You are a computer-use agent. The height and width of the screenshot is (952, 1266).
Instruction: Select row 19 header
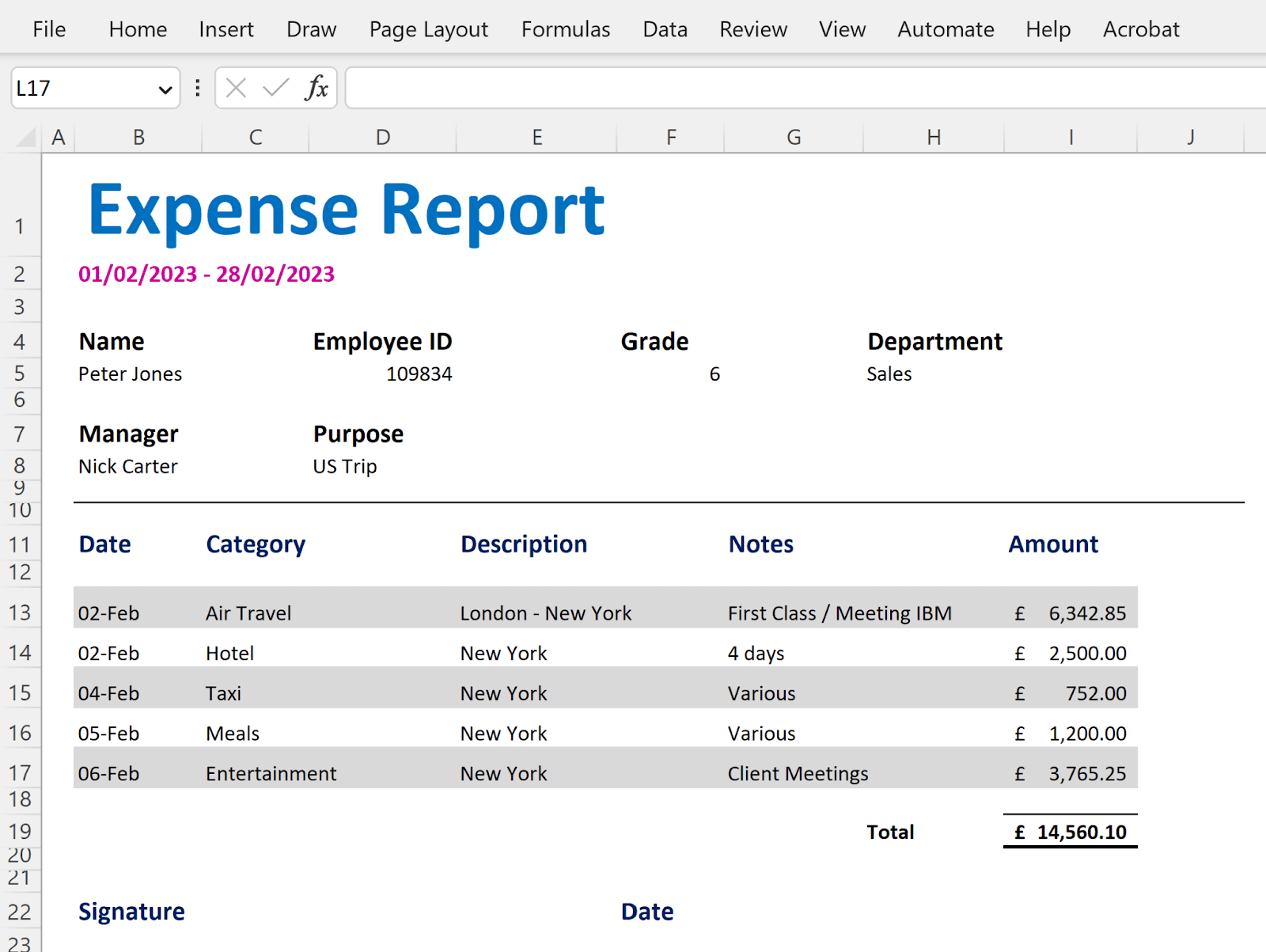click(20, 832)
